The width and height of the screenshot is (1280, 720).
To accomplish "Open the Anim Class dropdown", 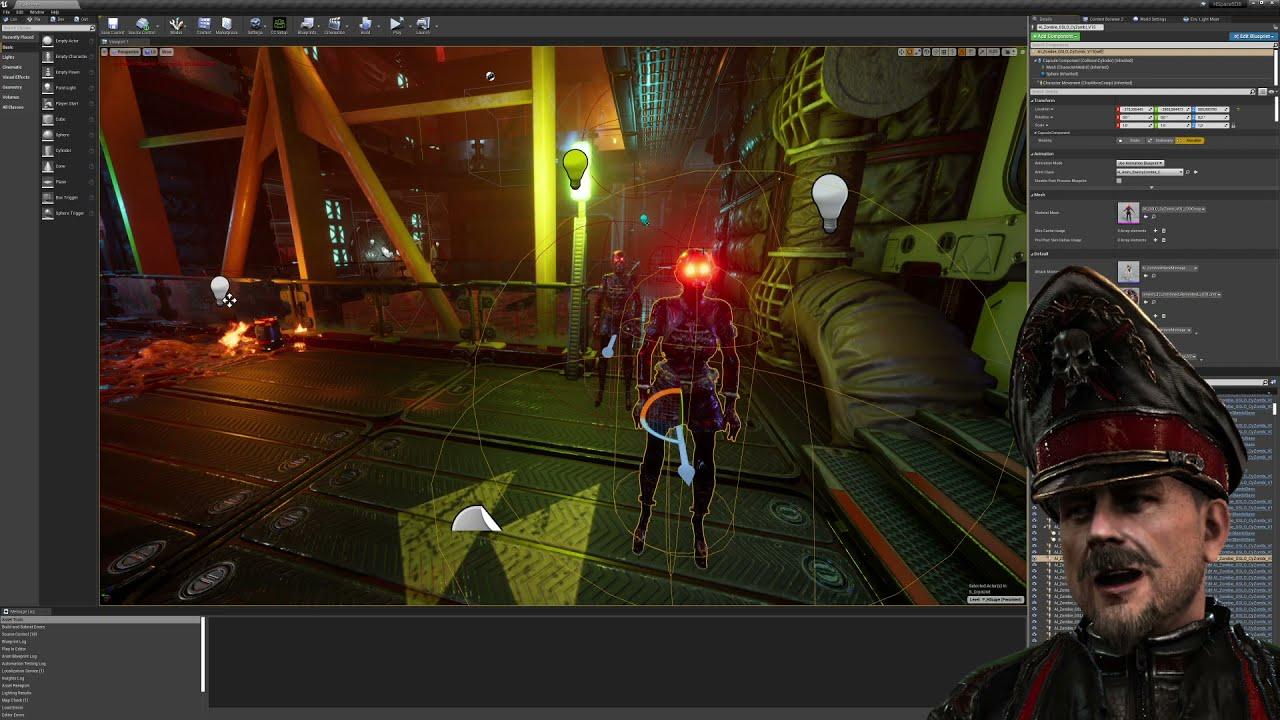I will tap(1150, 172).
